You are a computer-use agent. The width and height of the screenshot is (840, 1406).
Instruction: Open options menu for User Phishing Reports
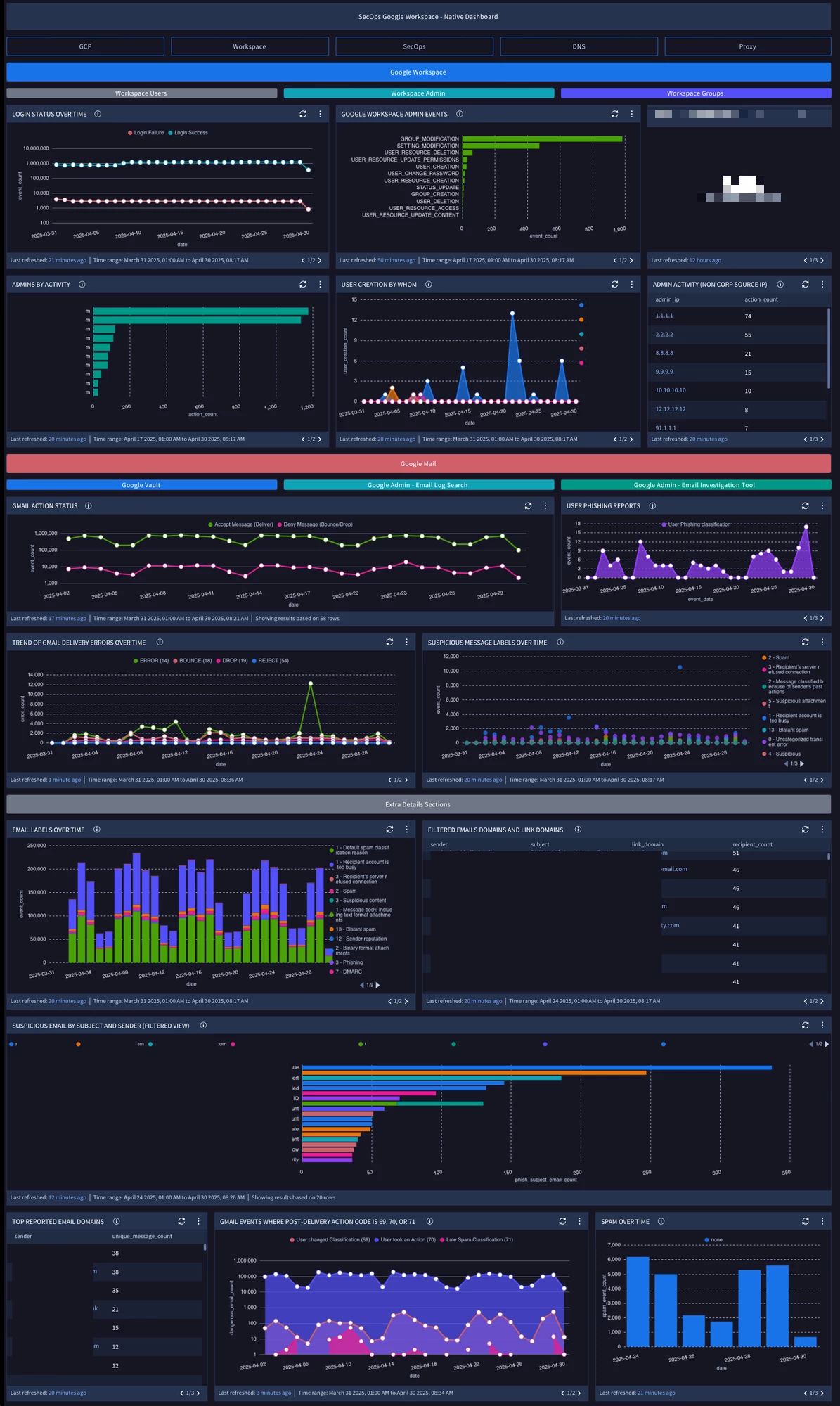point(822,506)
